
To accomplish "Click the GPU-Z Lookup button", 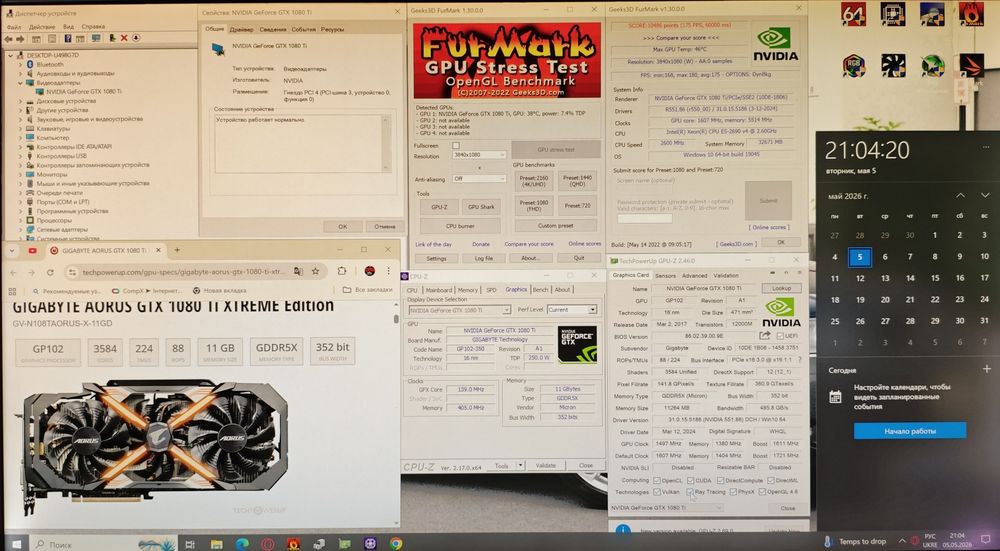I will pyautogui.click(x=781, y=288).
